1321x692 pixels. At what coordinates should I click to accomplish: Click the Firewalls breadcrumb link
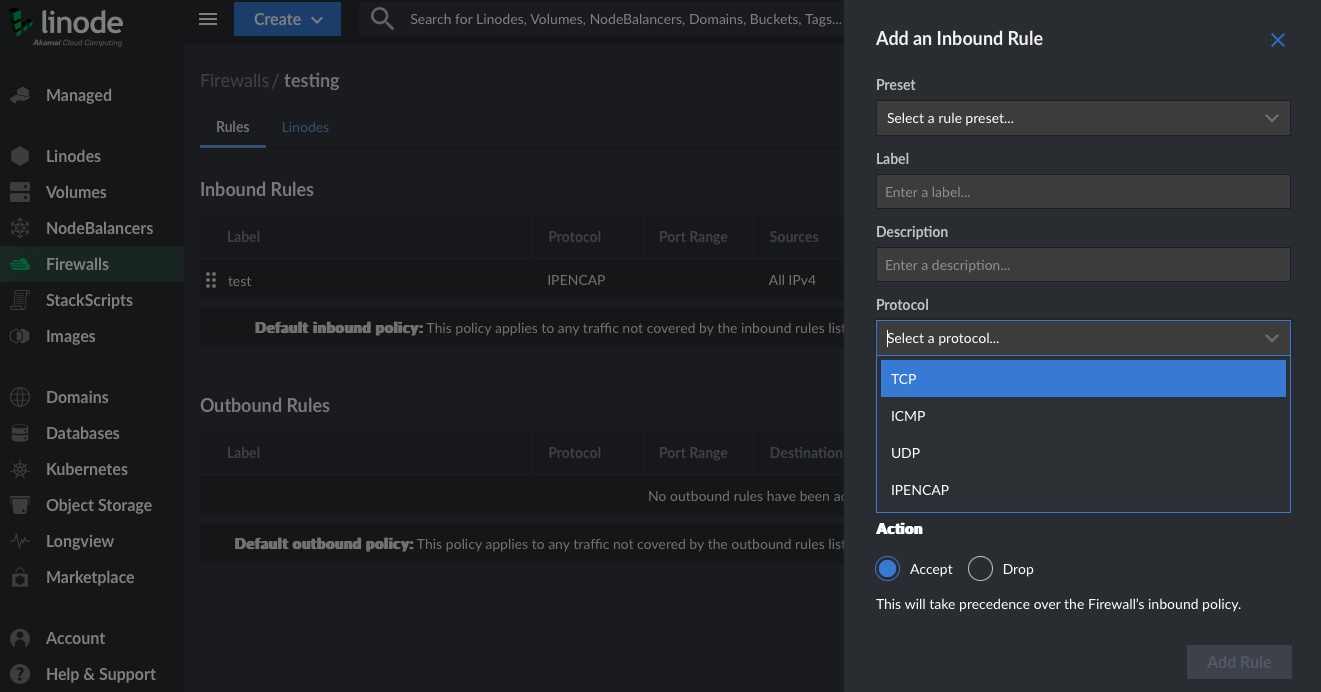234,81
